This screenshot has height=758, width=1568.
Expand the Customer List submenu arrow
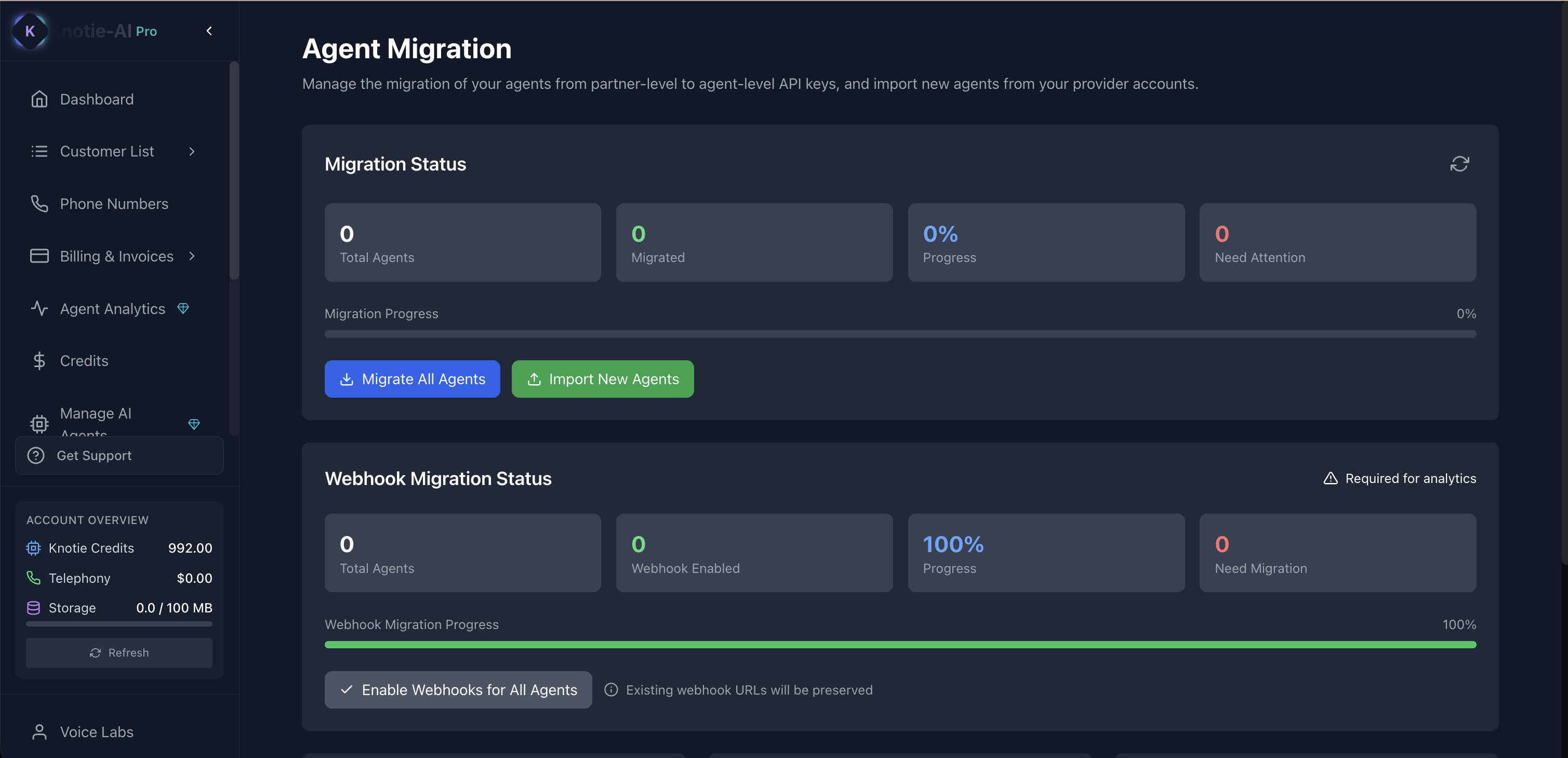coord(192,151)
